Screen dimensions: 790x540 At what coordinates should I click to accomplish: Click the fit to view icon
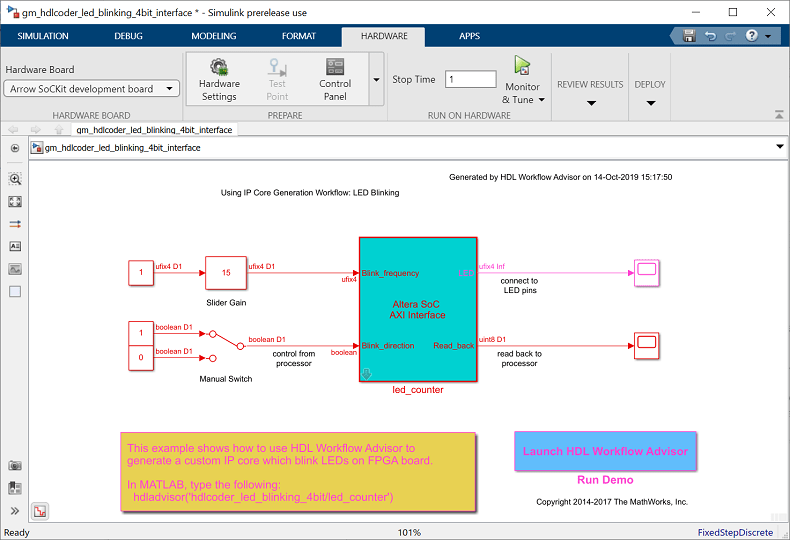pyautogui.click(x=15, y=201)
